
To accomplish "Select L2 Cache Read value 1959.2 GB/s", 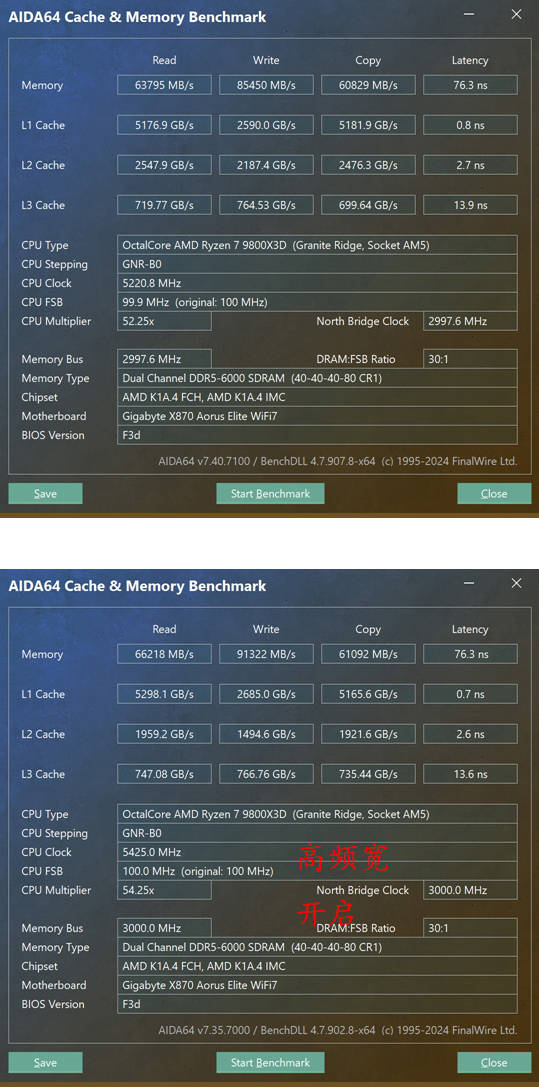I will tap(164, 734).
